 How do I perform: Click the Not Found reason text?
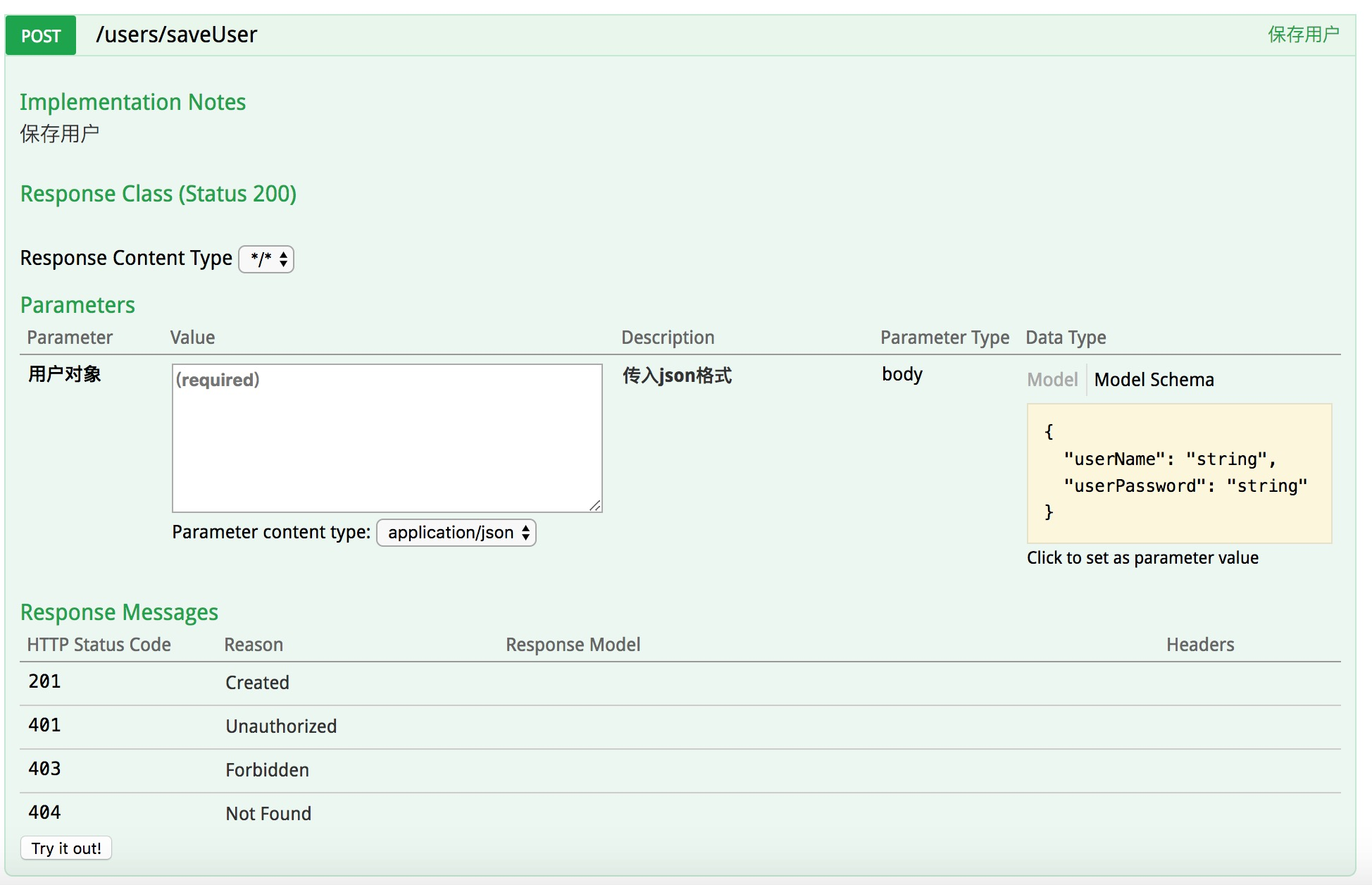click(268, 814)
